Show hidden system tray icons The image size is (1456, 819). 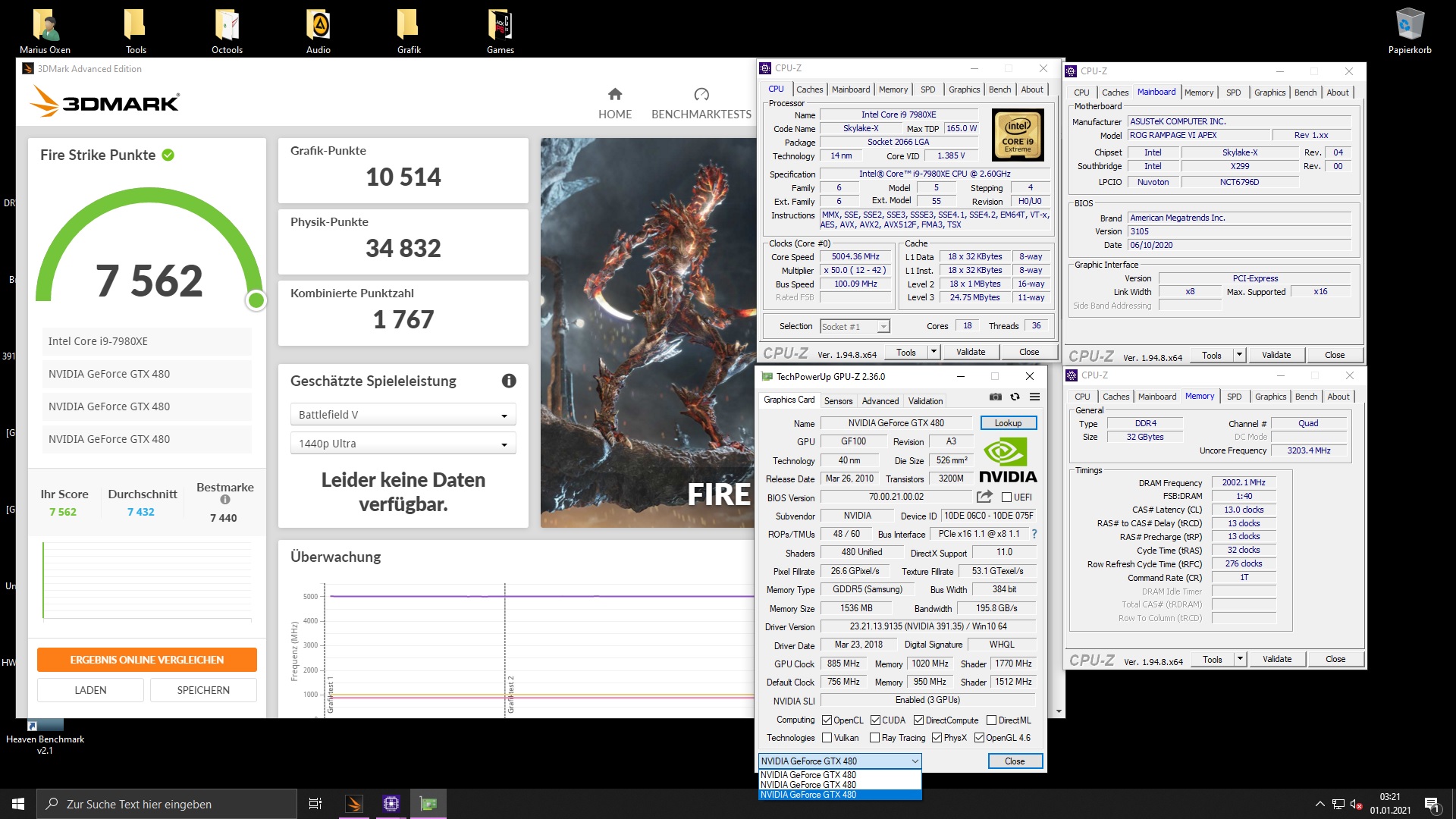pos(1319,804)
